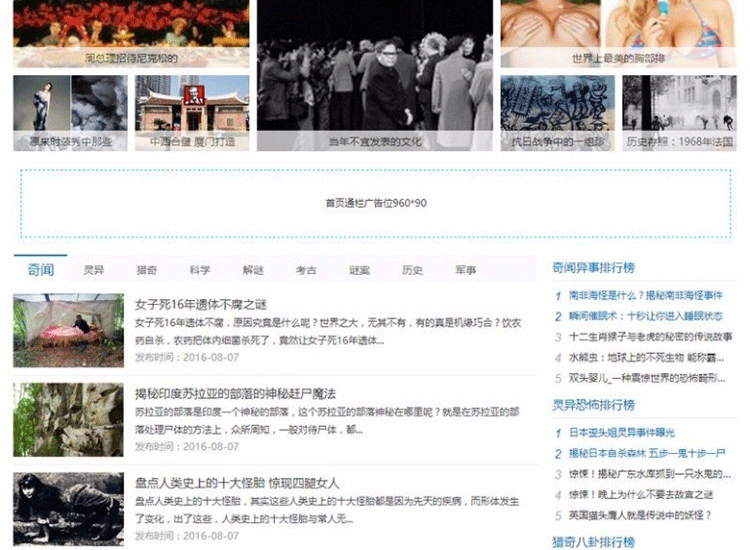Screen dimensions: 750x550
Task: Click thumbnail of the 十大怪胎 article
Action: [68, 509]
